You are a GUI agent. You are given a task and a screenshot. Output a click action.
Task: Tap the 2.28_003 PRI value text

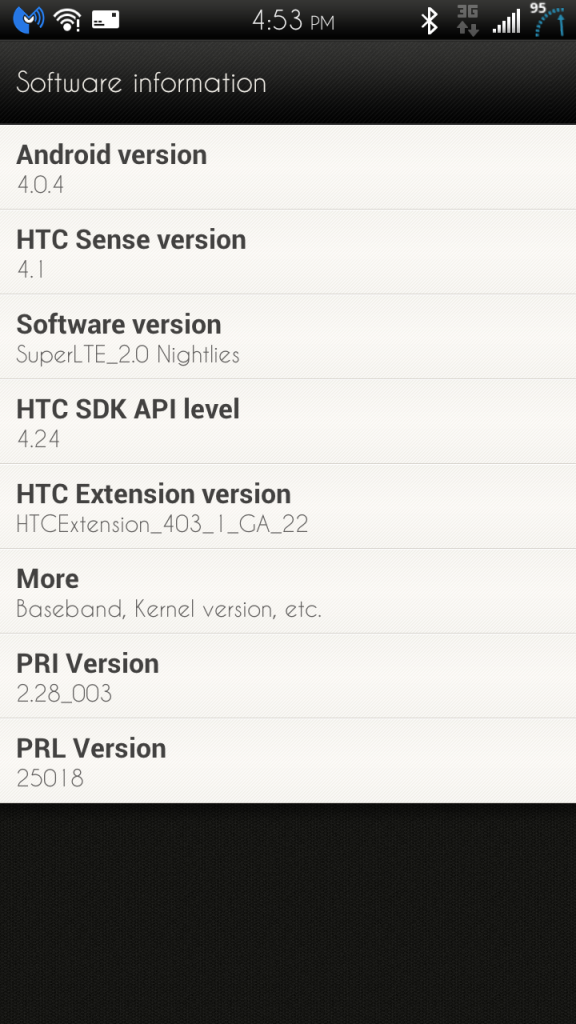coord(64,693)
